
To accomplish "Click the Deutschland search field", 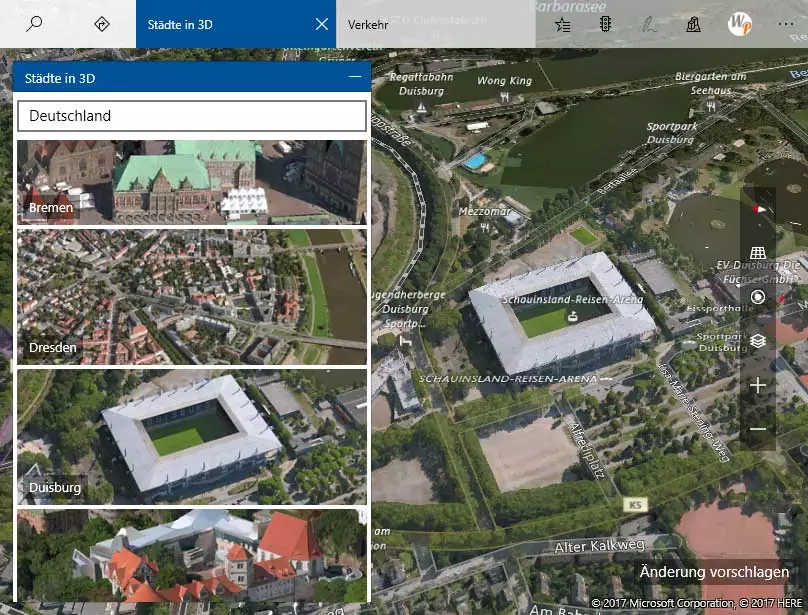I will (191, 116).
